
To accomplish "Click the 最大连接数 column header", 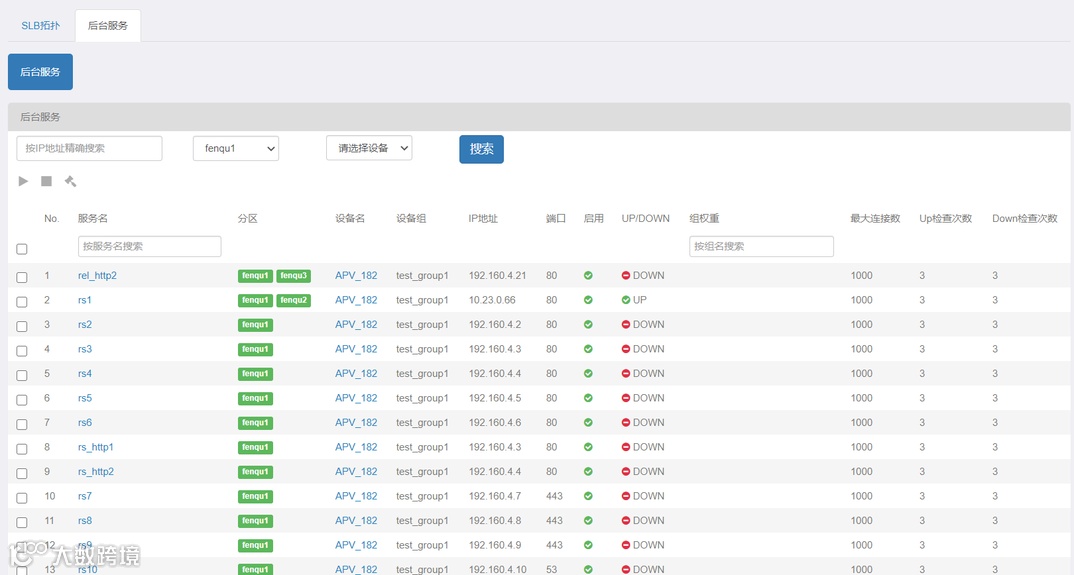I will click(x=875, y=219).
